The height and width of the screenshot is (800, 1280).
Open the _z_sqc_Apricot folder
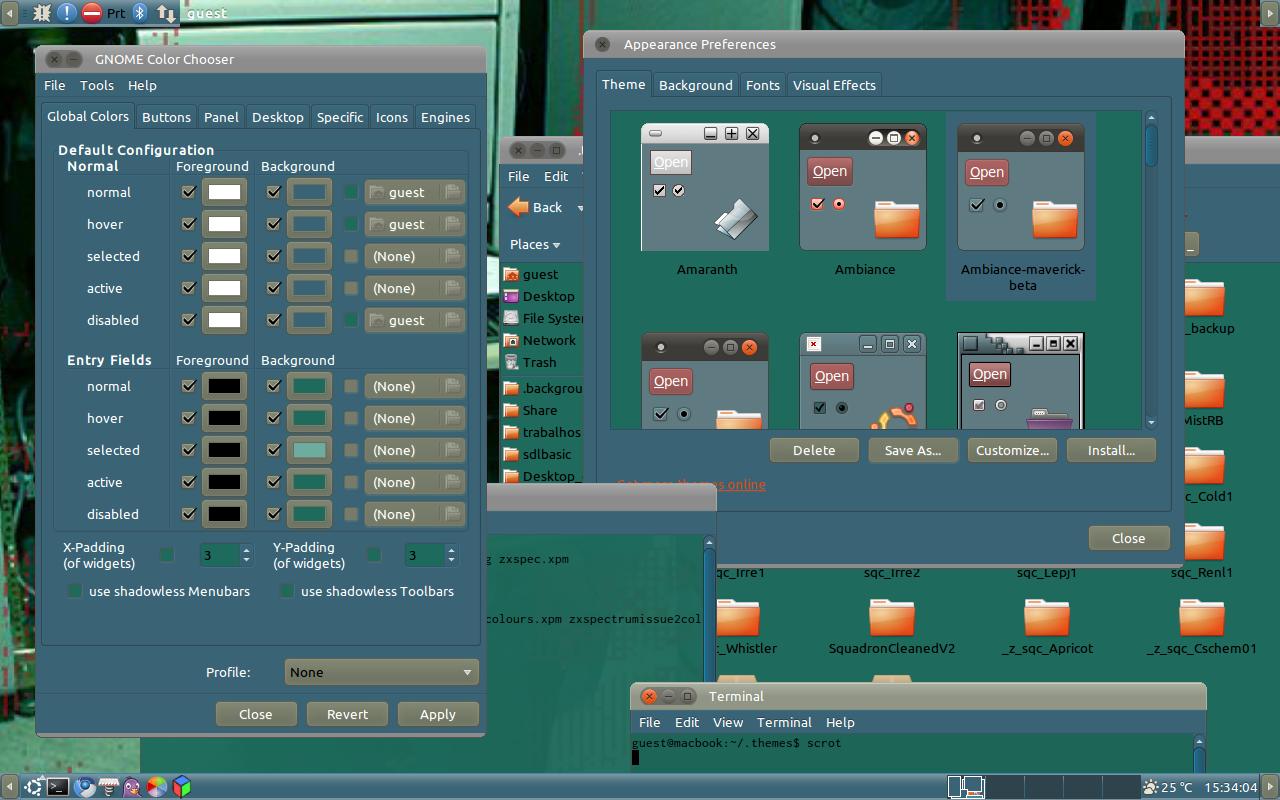1047,627
